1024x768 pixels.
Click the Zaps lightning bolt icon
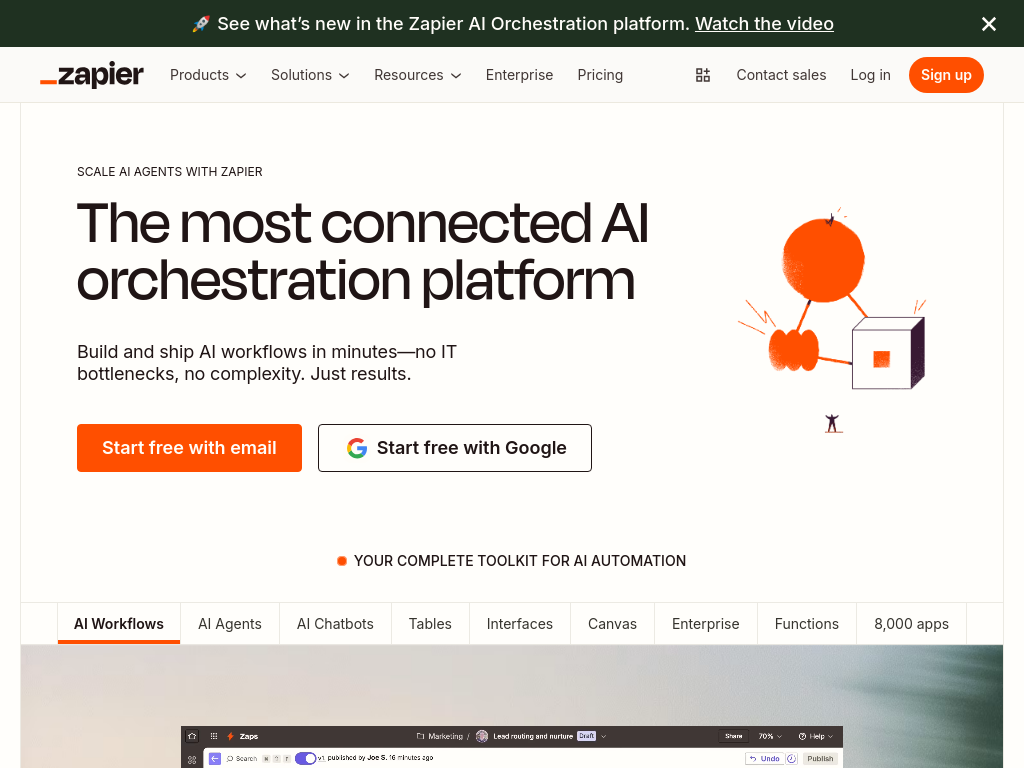click(x=230, y=736)
